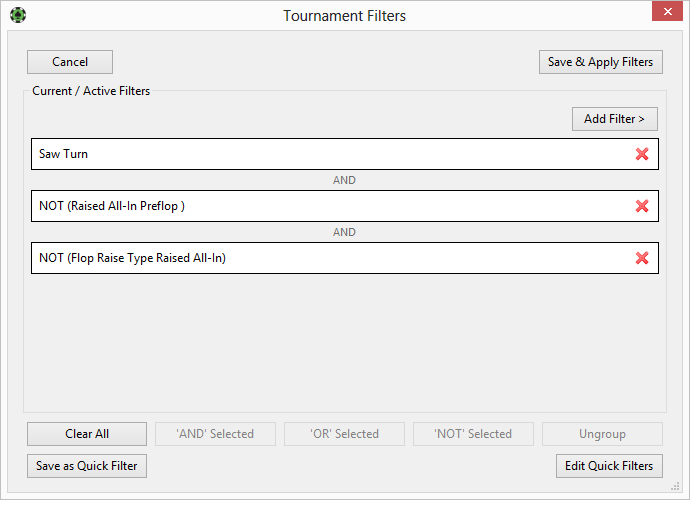
Task: Click Save as Quick Filter
Action: (x=87, y=466)
